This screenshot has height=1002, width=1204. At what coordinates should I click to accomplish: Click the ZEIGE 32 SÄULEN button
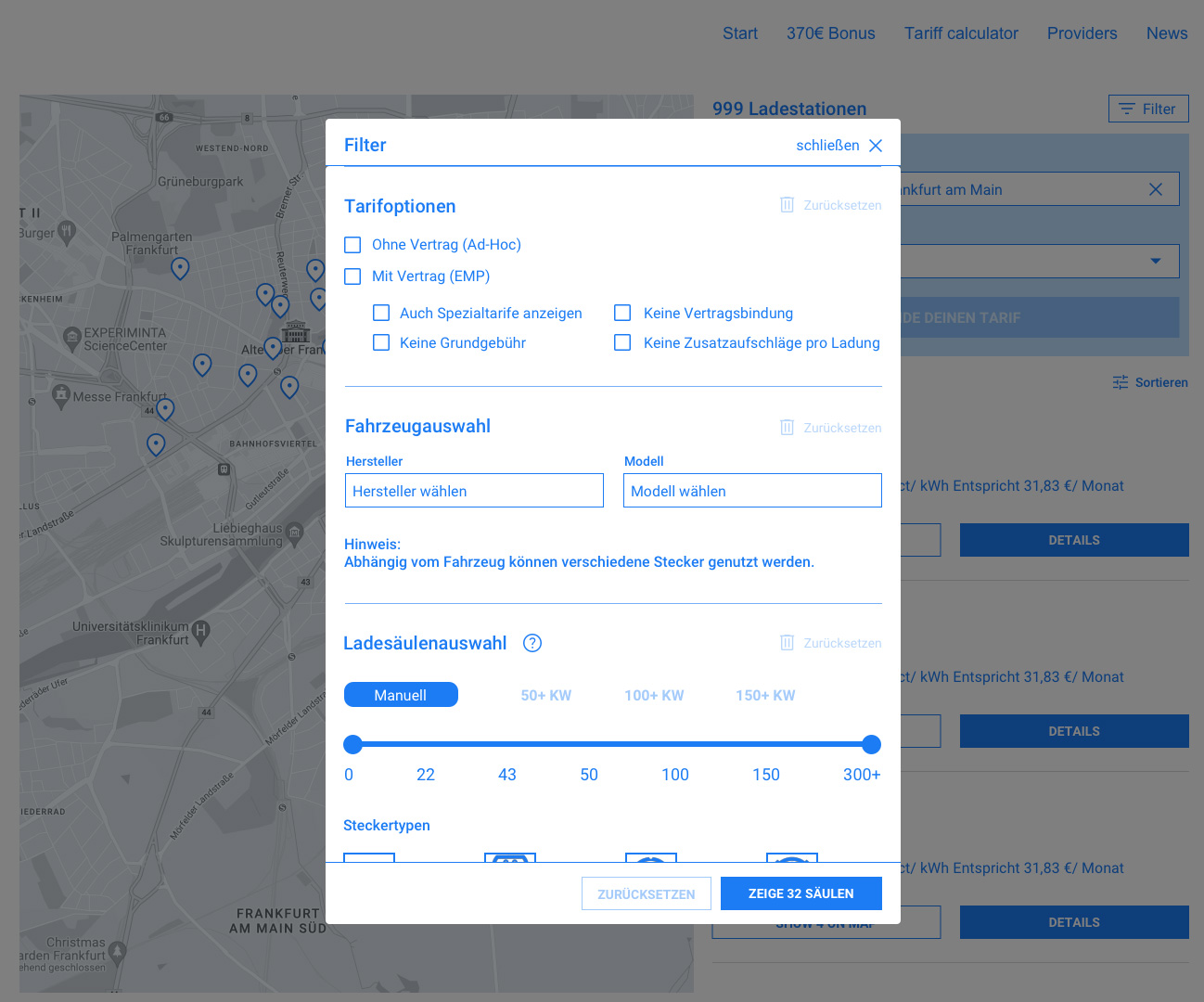tap(801, 893)
